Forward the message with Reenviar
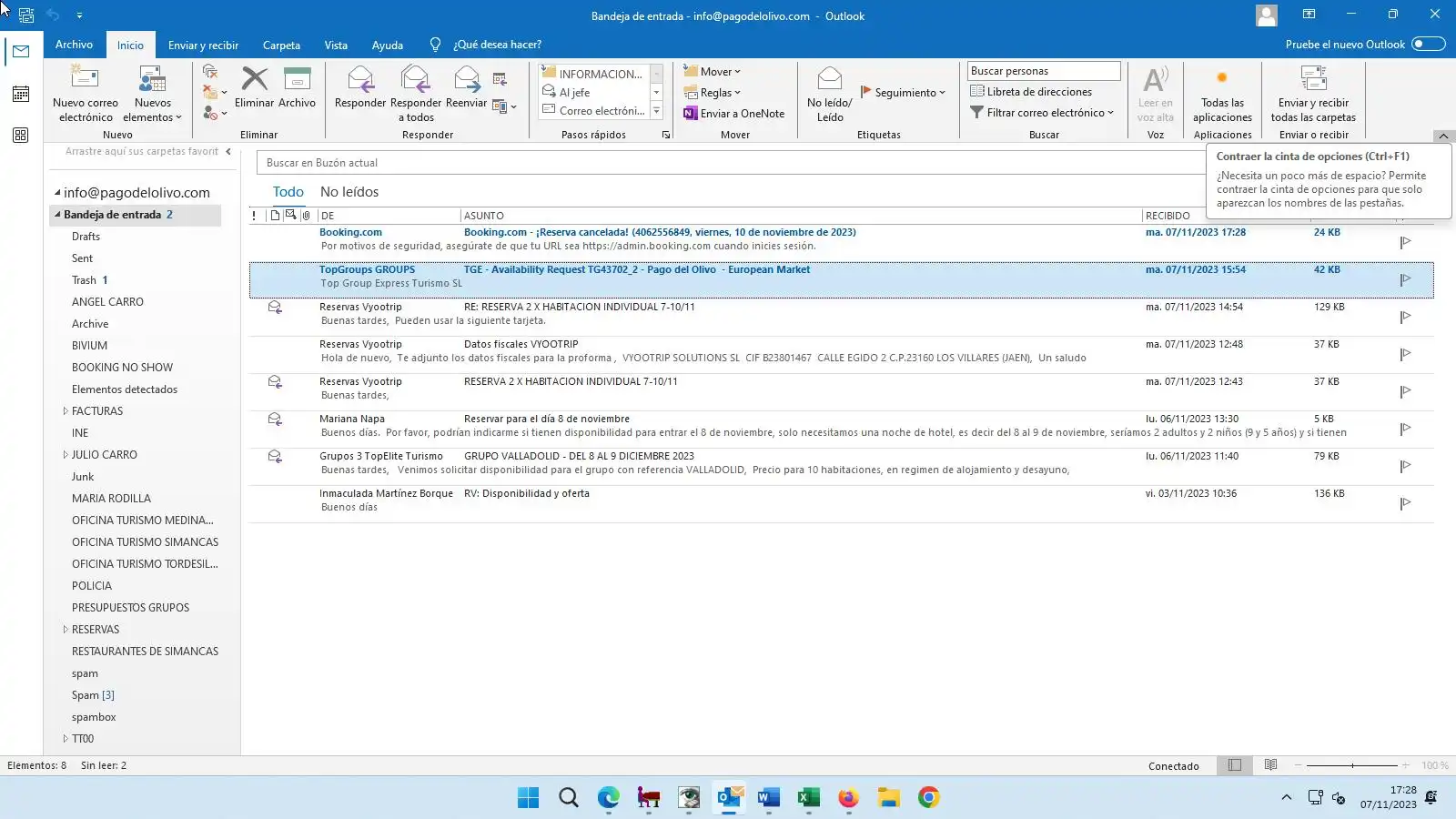 coord(466,87)
